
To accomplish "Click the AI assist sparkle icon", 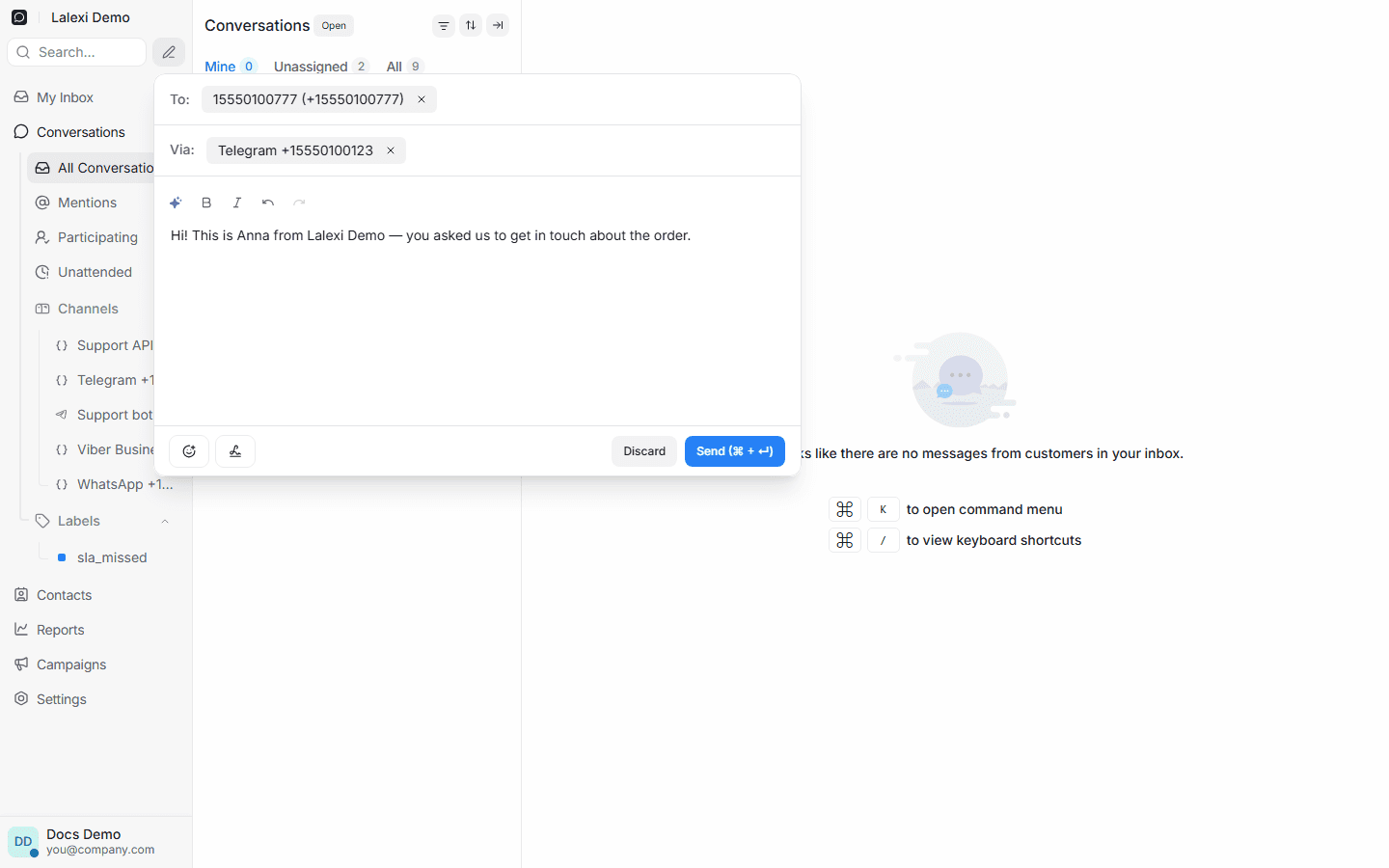I will coord(176,203).
